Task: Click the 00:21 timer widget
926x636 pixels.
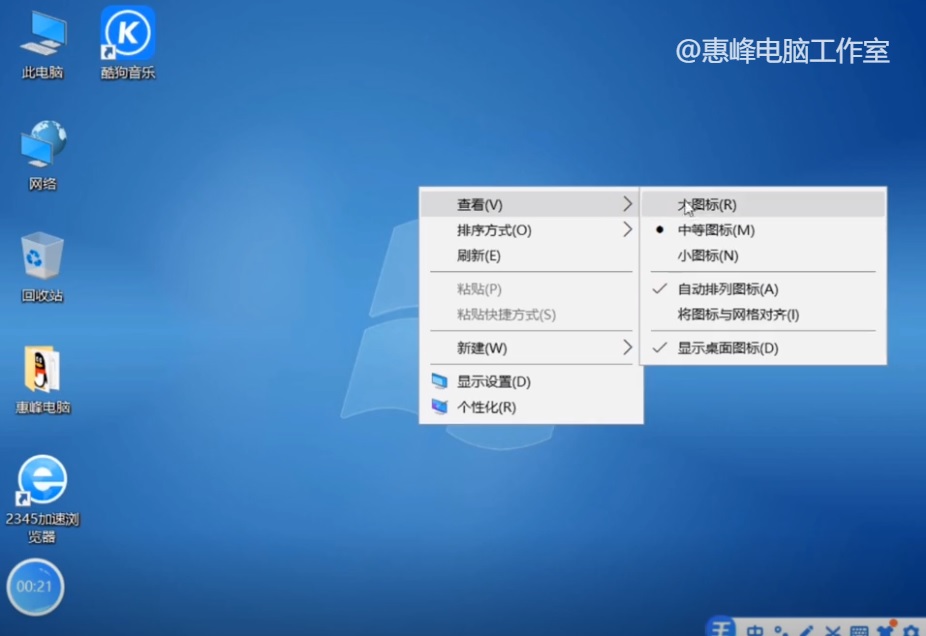Action: tap(36, 587)
